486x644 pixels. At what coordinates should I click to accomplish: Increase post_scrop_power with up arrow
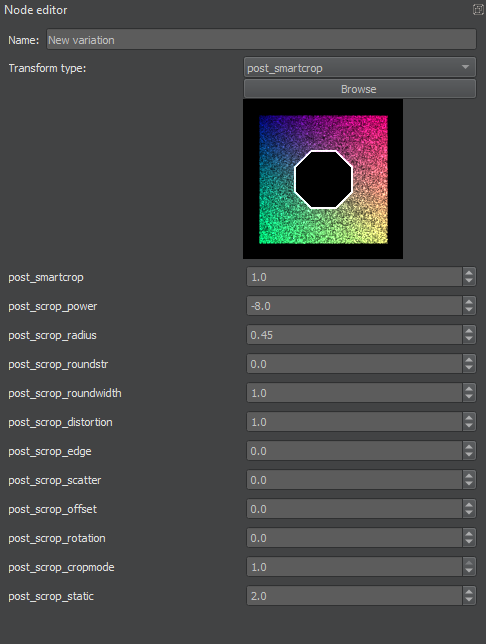pos(469,301)
